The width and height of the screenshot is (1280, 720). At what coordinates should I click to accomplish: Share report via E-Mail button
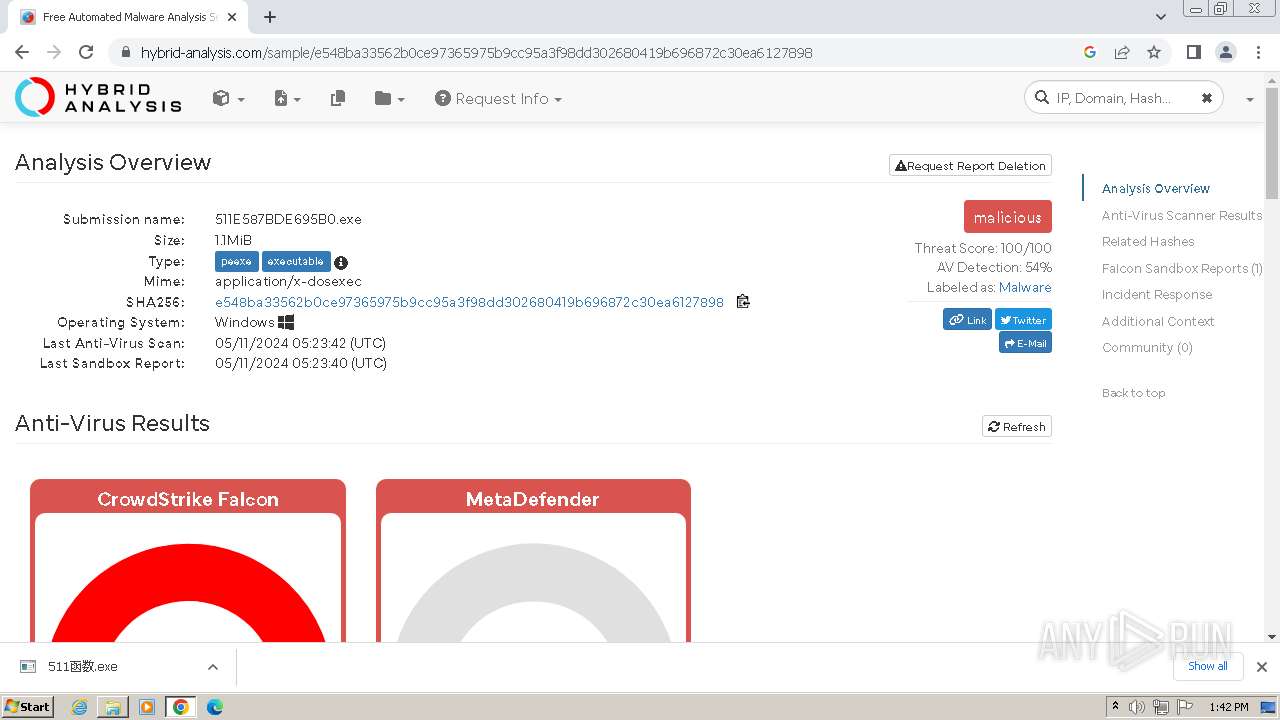1025,342
